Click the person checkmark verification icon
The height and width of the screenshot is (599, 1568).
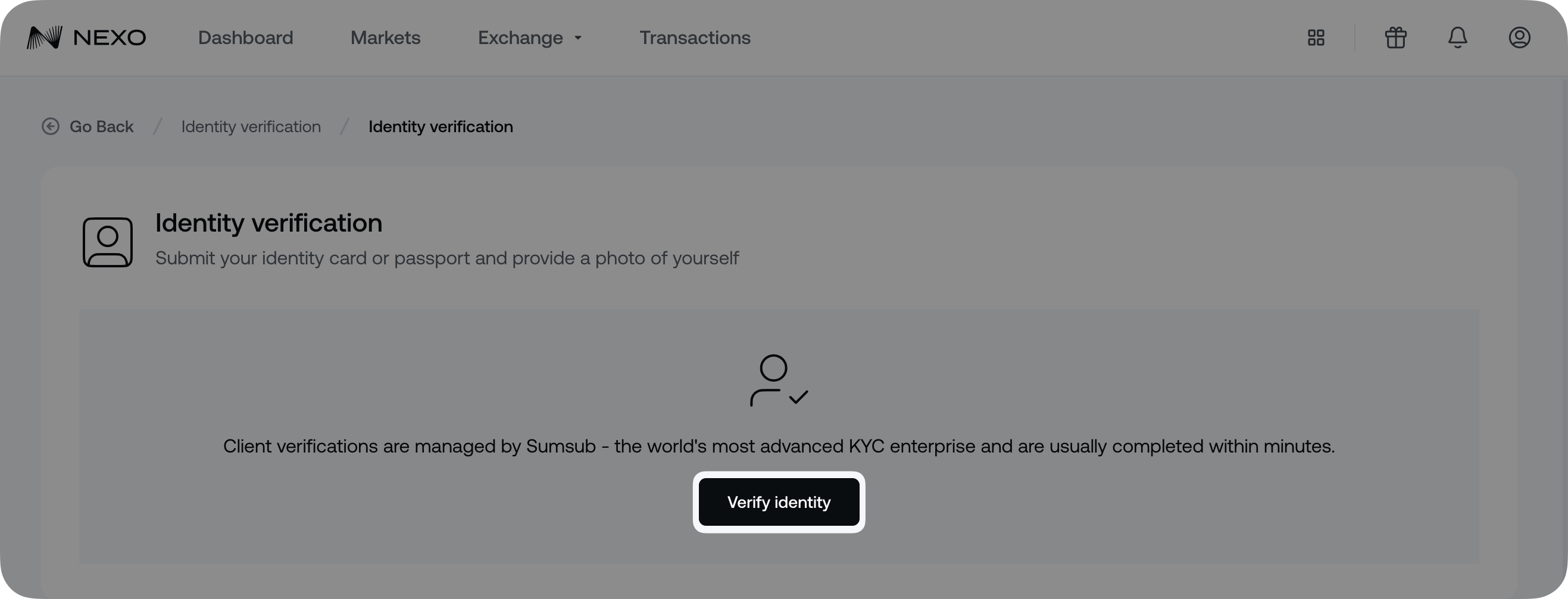point(778,381)
